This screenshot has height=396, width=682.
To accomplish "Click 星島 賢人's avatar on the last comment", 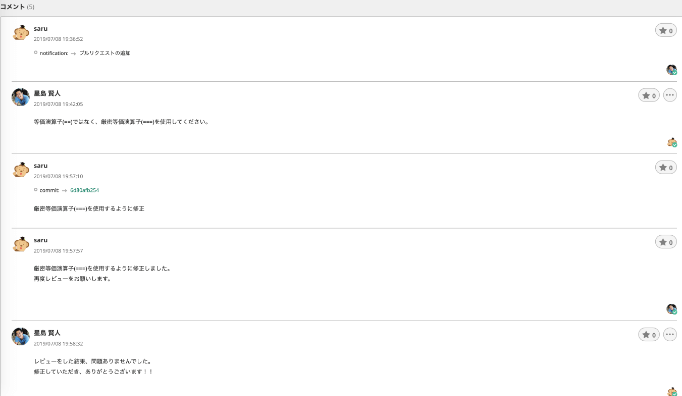I will coord(20,336).
